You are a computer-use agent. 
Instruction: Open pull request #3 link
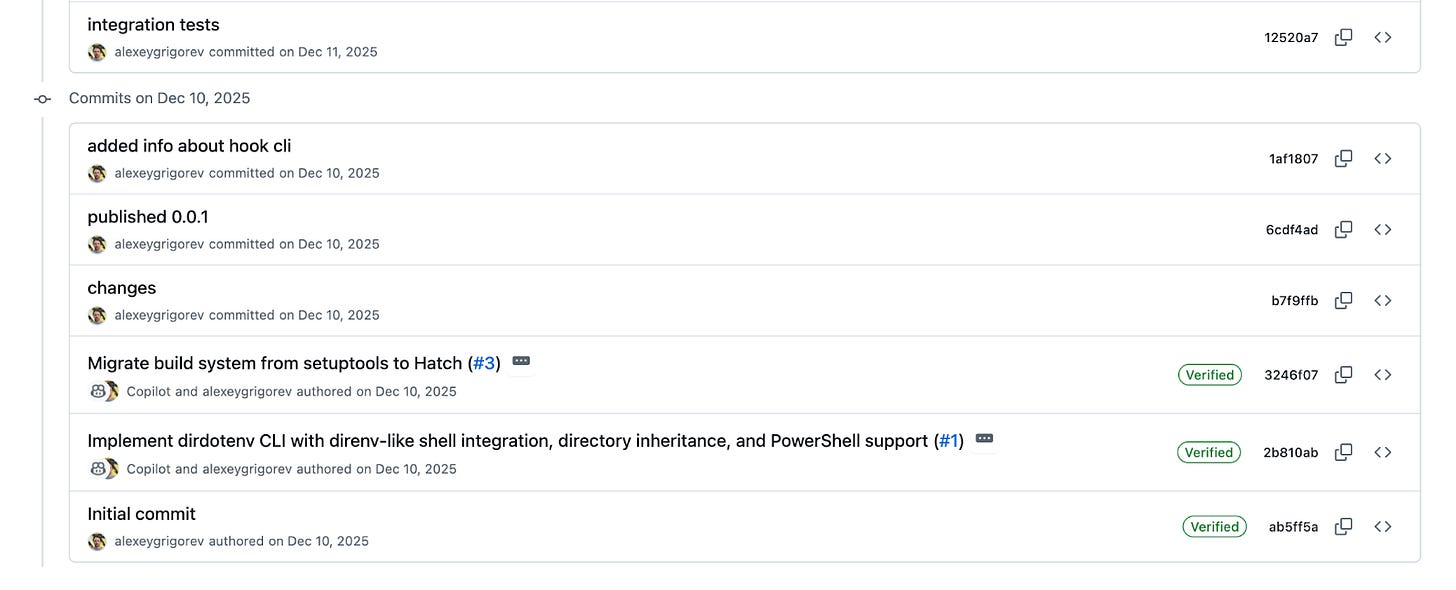[x=484, y=363]
